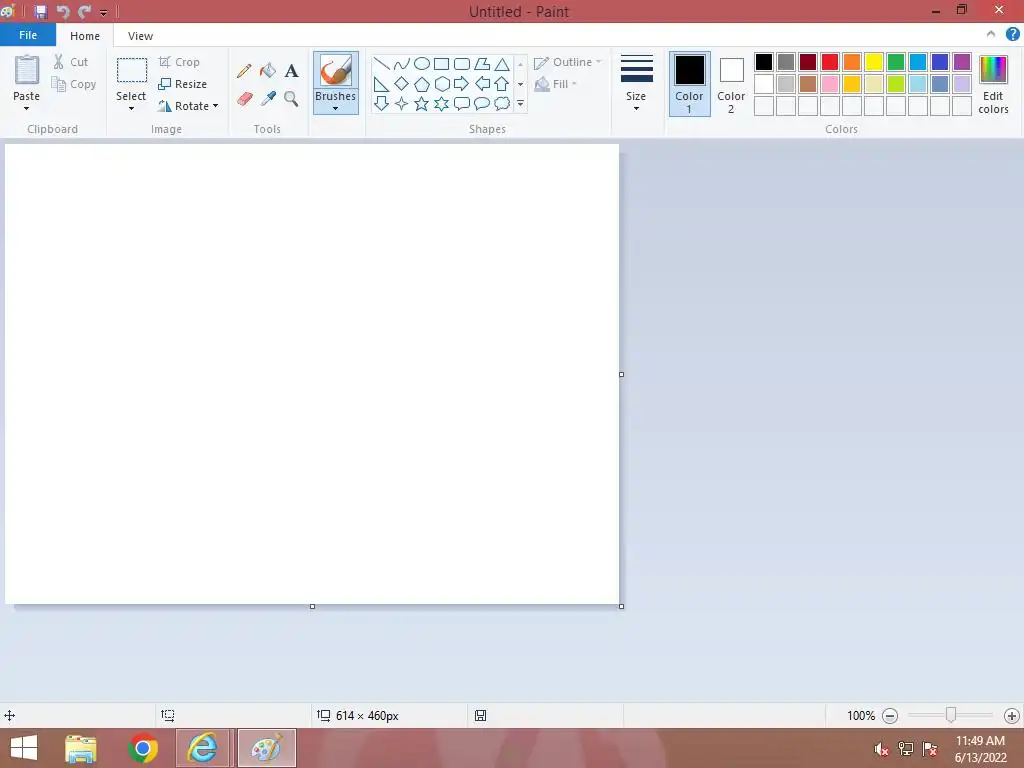This screenshot has height=768, width=1024.
Task: Pick the orange color swatch
Action: click(x=852, y=62)
